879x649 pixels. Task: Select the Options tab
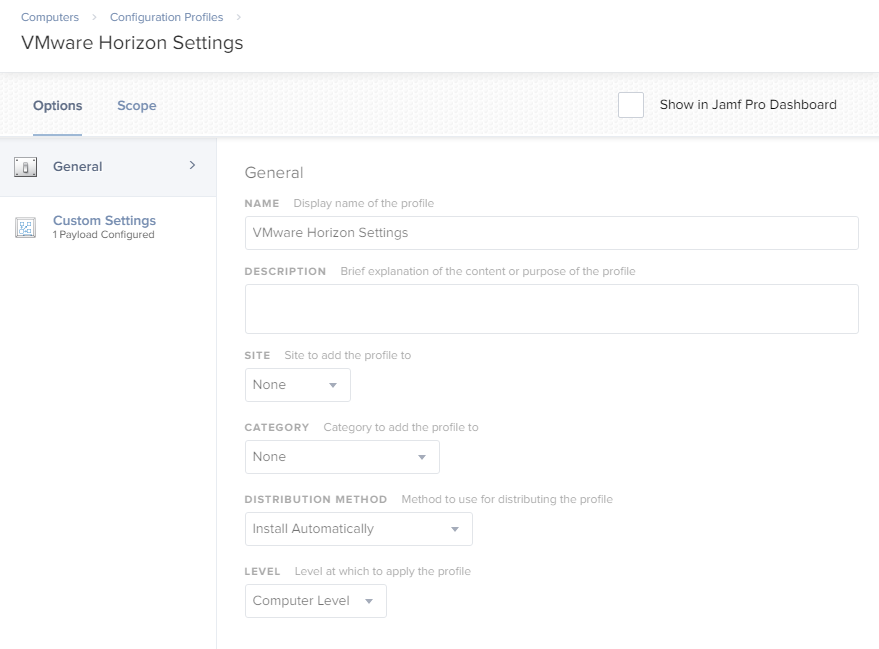tap(57, 105)
